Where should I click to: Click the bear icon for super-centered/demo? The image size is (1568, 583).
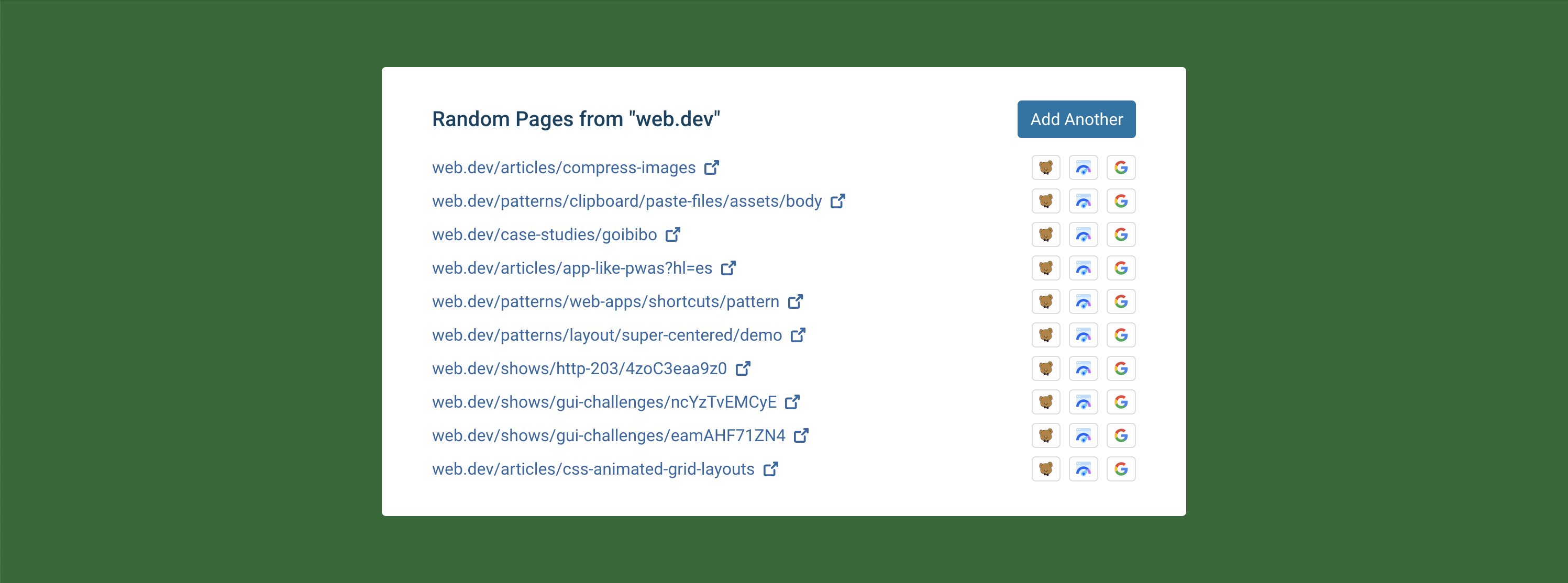click(1046, 335)
